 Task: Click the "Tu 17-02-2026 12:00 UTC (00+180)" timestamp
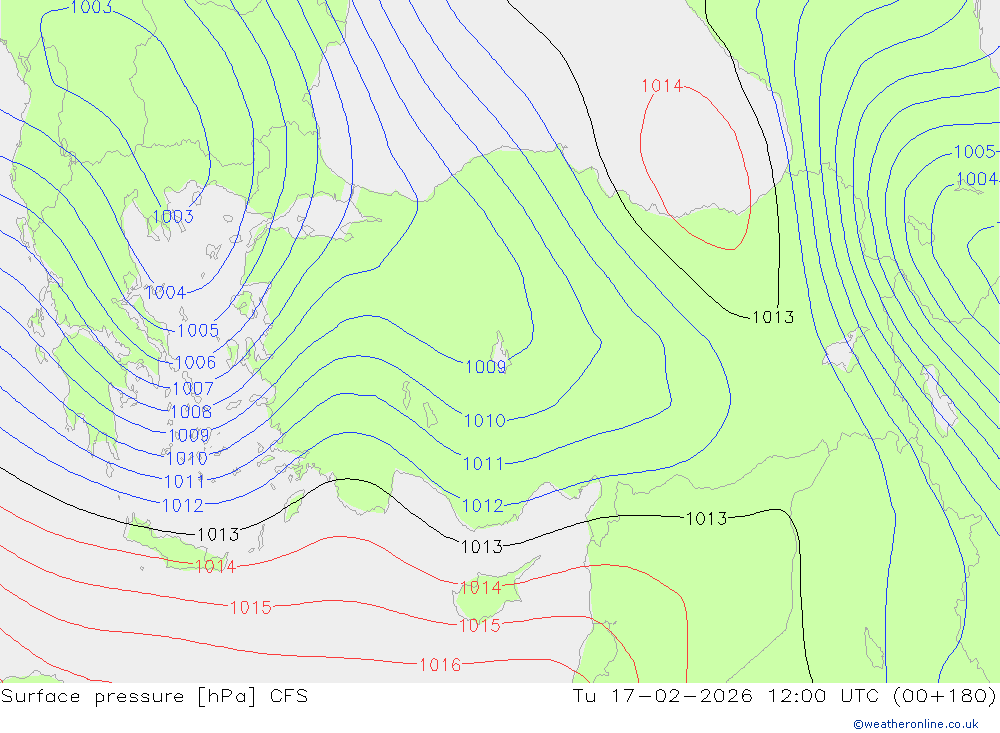pos(784,696)
